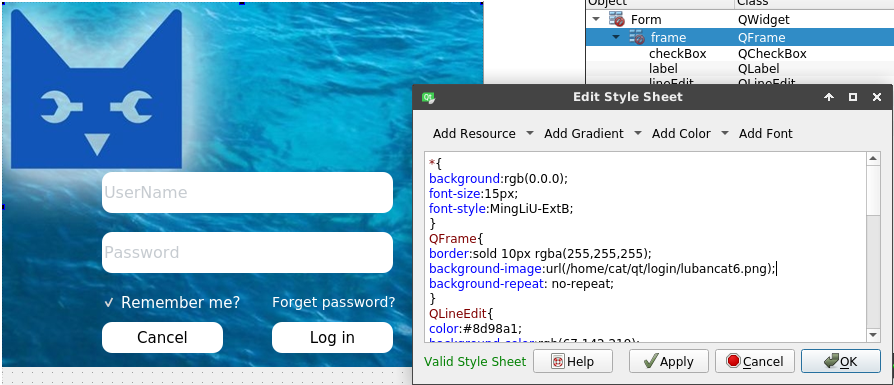Open the Add Resource dropdown arrow
894x385 pixels.
point(530,133)
